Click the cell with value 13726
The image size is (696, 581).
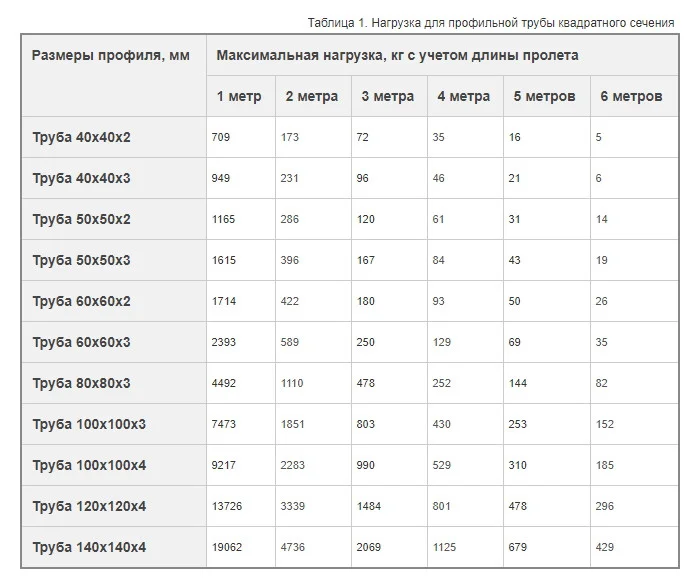[x=227, y=506]
